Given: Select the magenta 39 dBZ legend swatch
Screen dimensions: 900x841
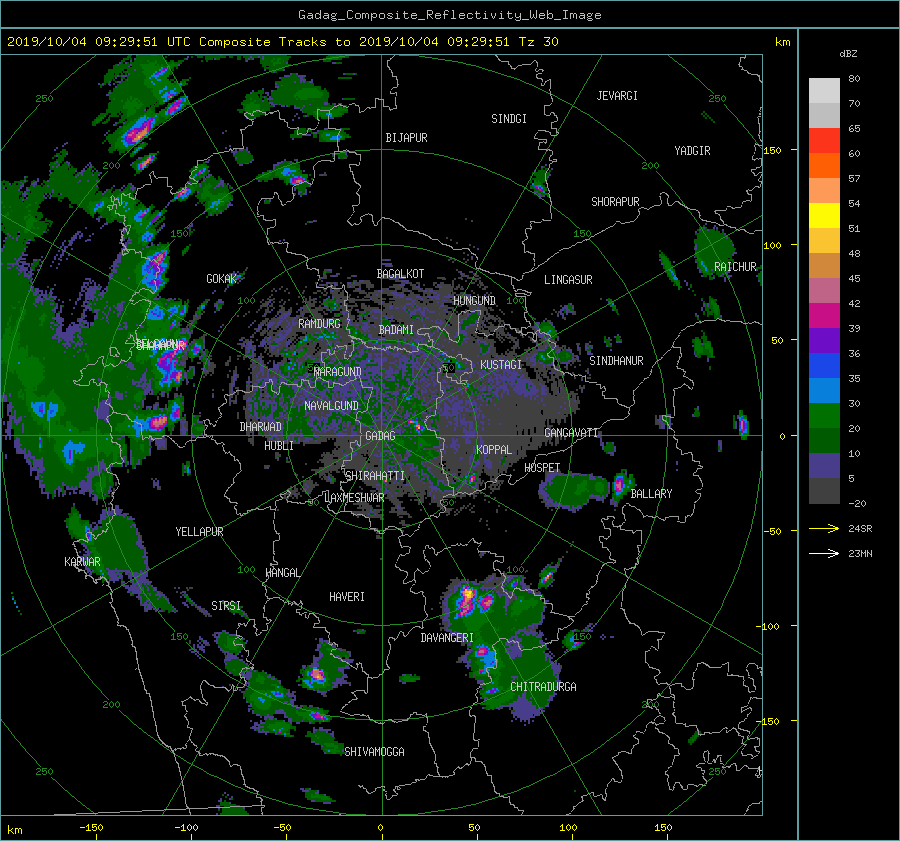Looking at the screenshot, I should (x=824, y=316).
